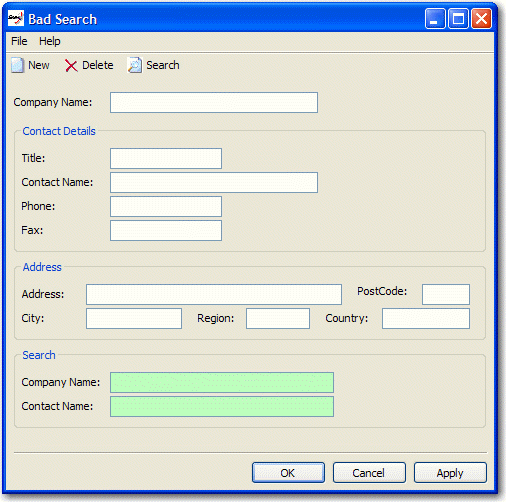Click the Apply button
506x502 pixels.
coord(450,473)
